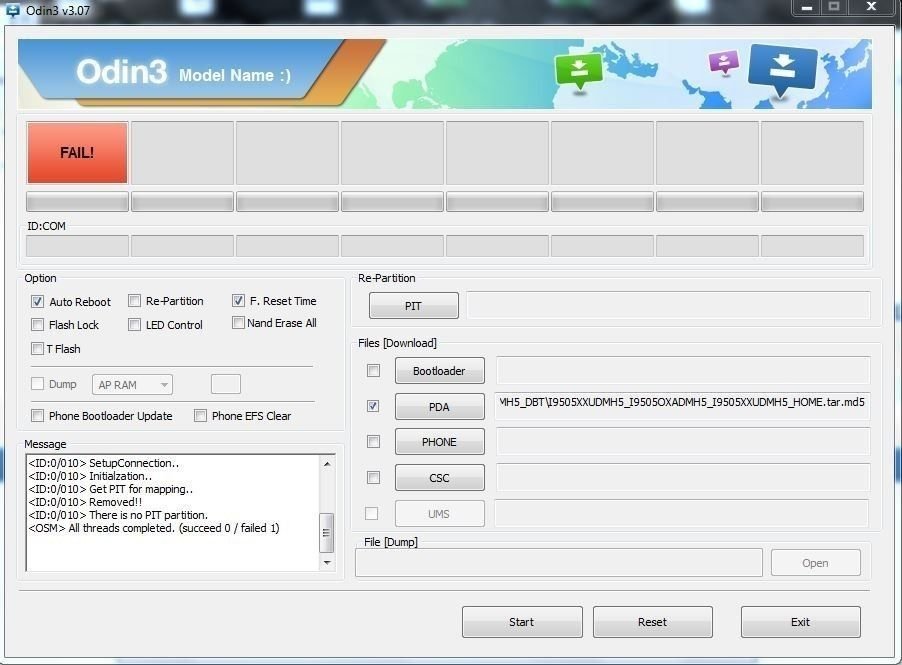Click the PIT file path field
The image size is (902, 665).
pyautogui.click(x=668, y=305)
